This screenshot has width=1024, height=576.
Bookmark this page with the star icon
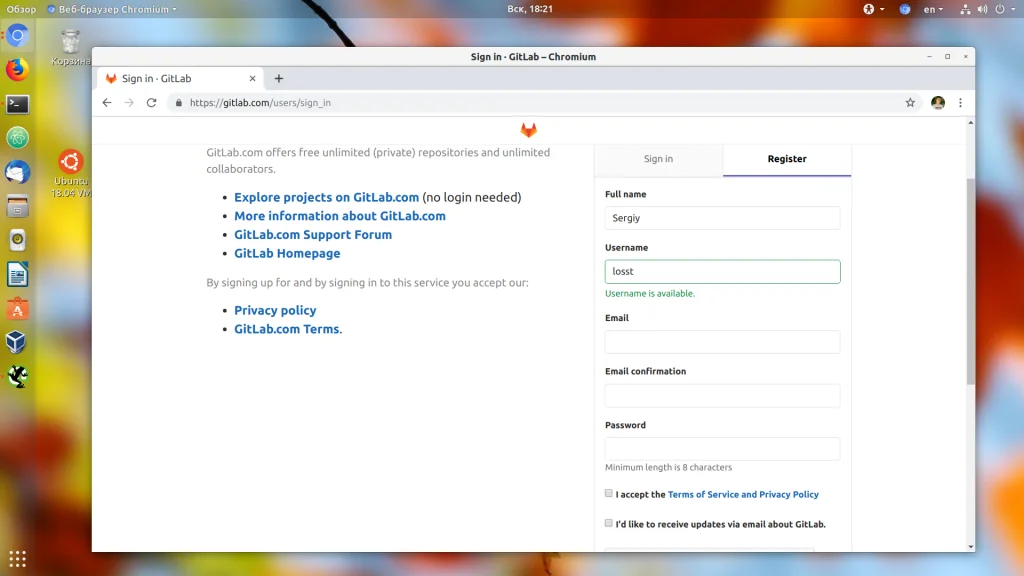[910, 103]
